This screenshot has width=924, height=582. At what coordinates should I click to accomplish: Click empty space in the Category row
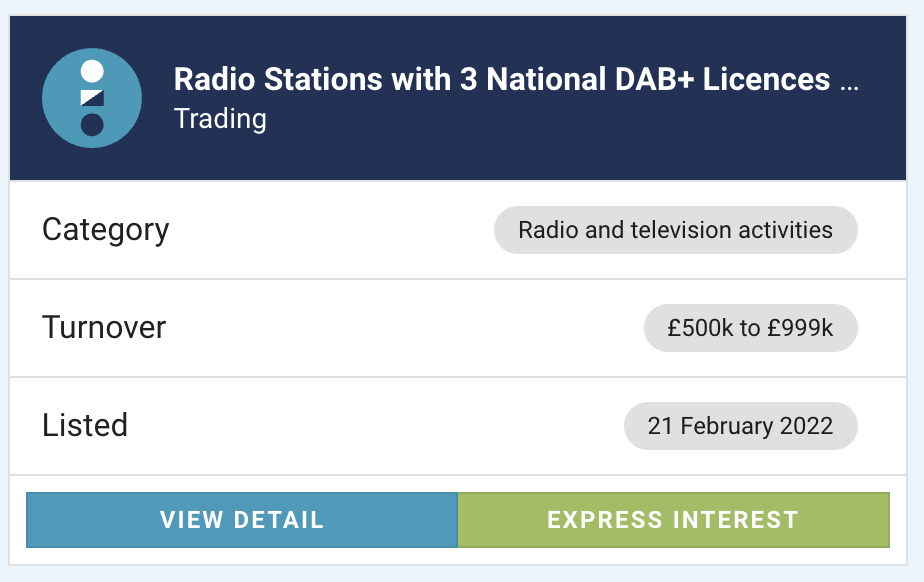click(330, 230)
